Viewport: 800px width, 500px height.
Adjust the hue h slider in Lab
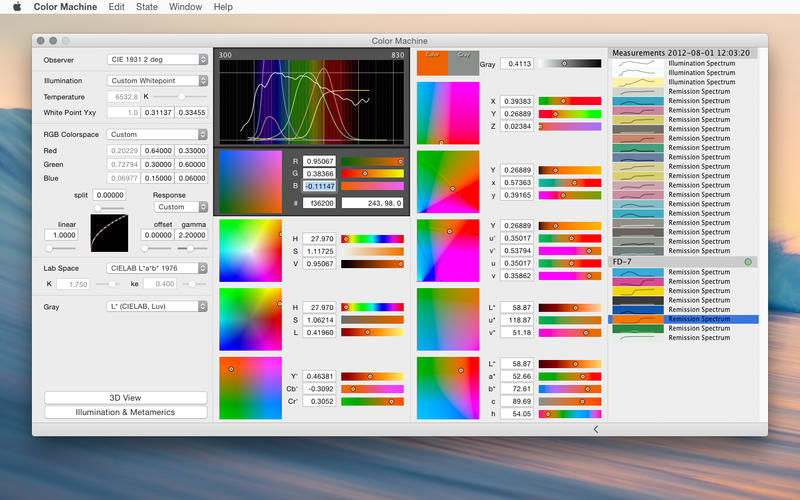570,414
